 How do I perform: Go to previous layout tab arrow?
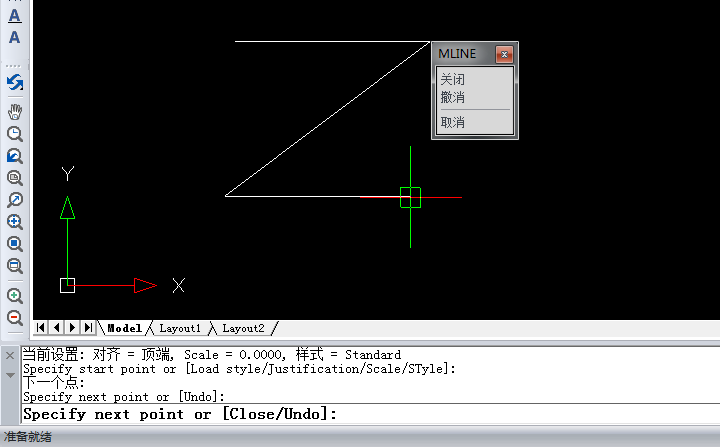(56, 328)
